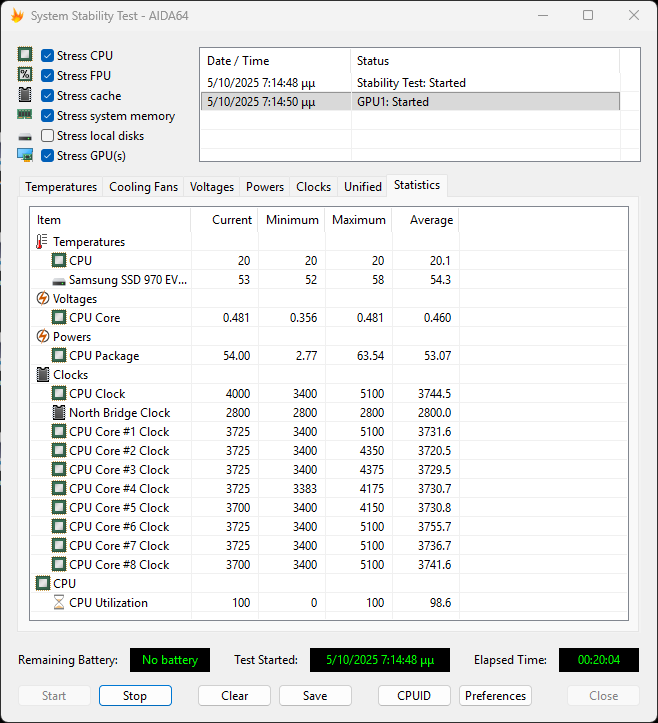Click the CPU Utilization average value 98.6
The height and width of the screenshot is (723, 658).
click(440, 602)
